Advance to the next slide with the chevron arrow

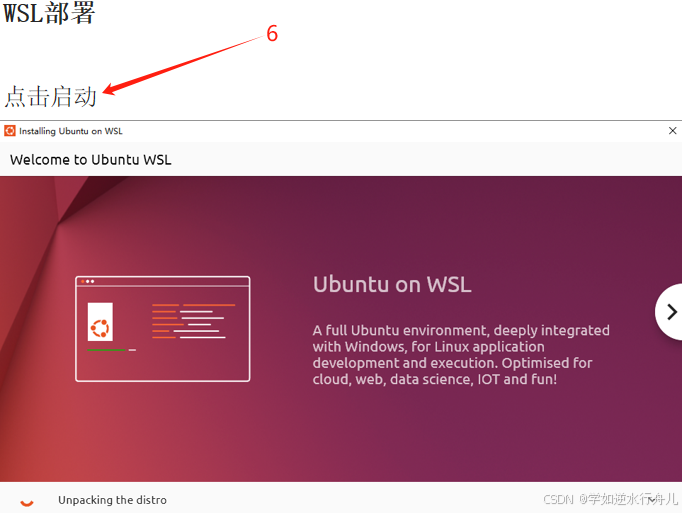pos(671,312)
